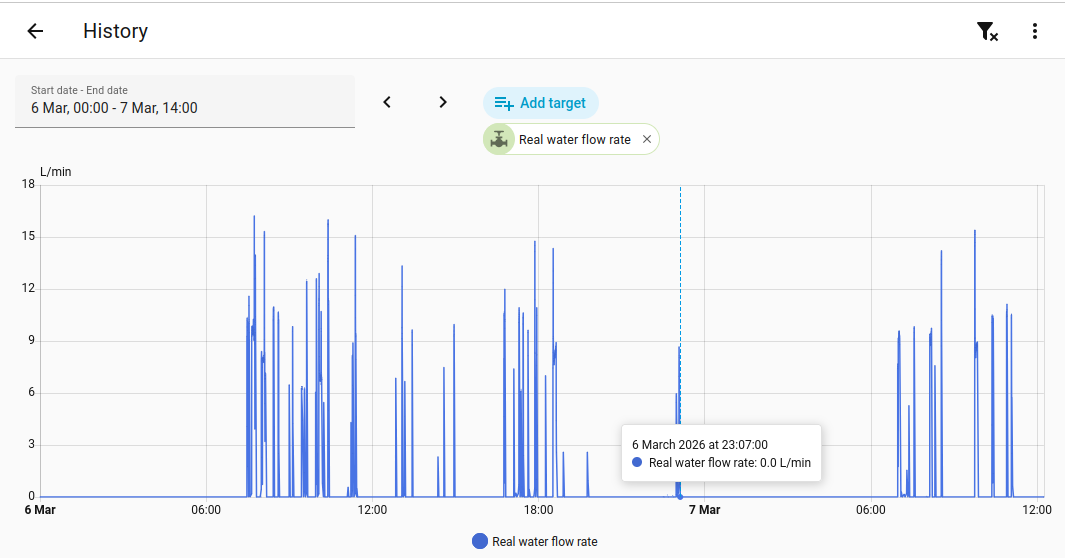The width and height of the screenshot is (1065, 558).
Task: Remove the Real water flow rate chip
Action: [647, 140]
